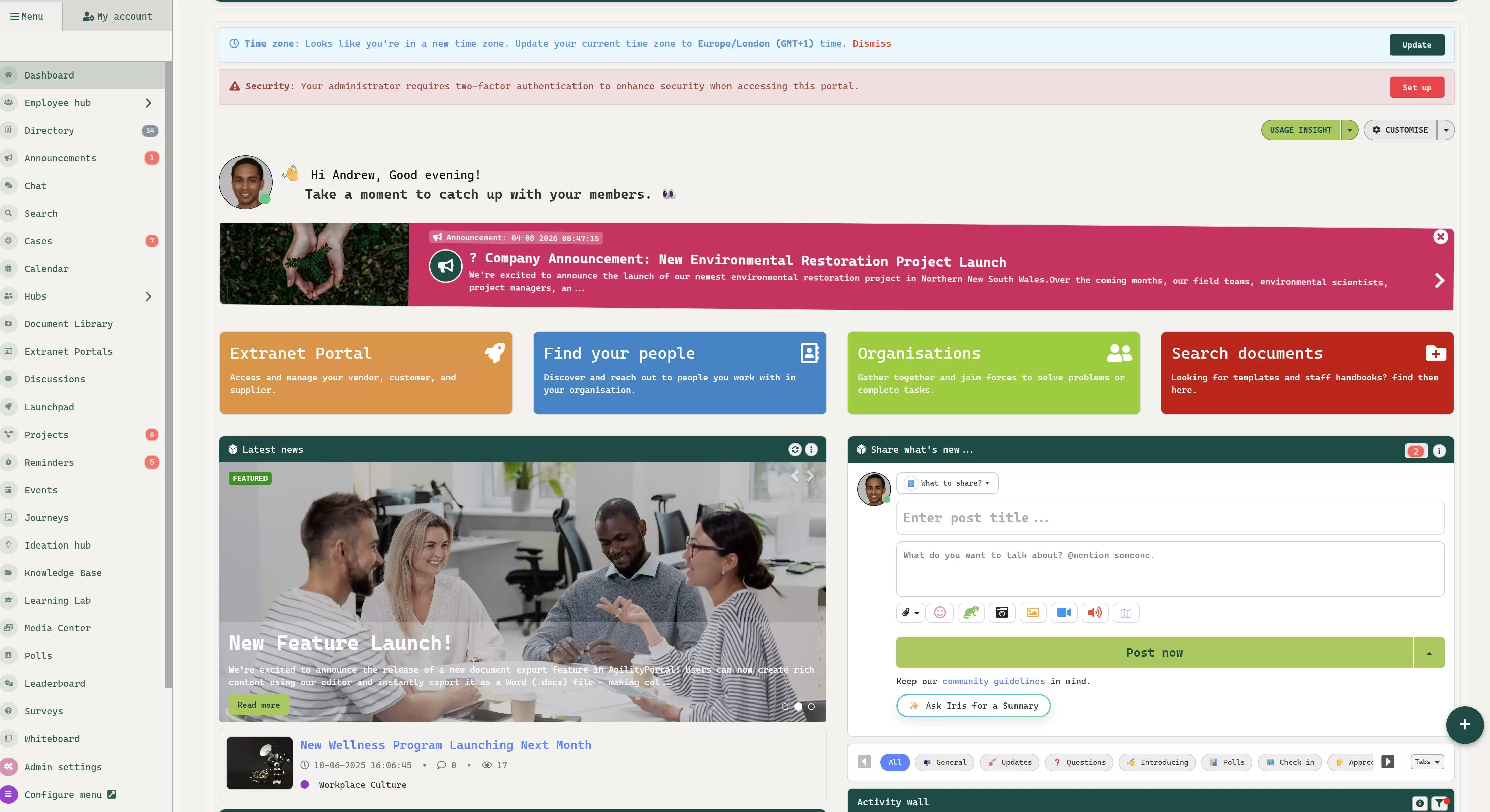The height and width of the screenshot is (812, 1490).
Task: Click the Enter post title field
Action: click(1170, 518)
